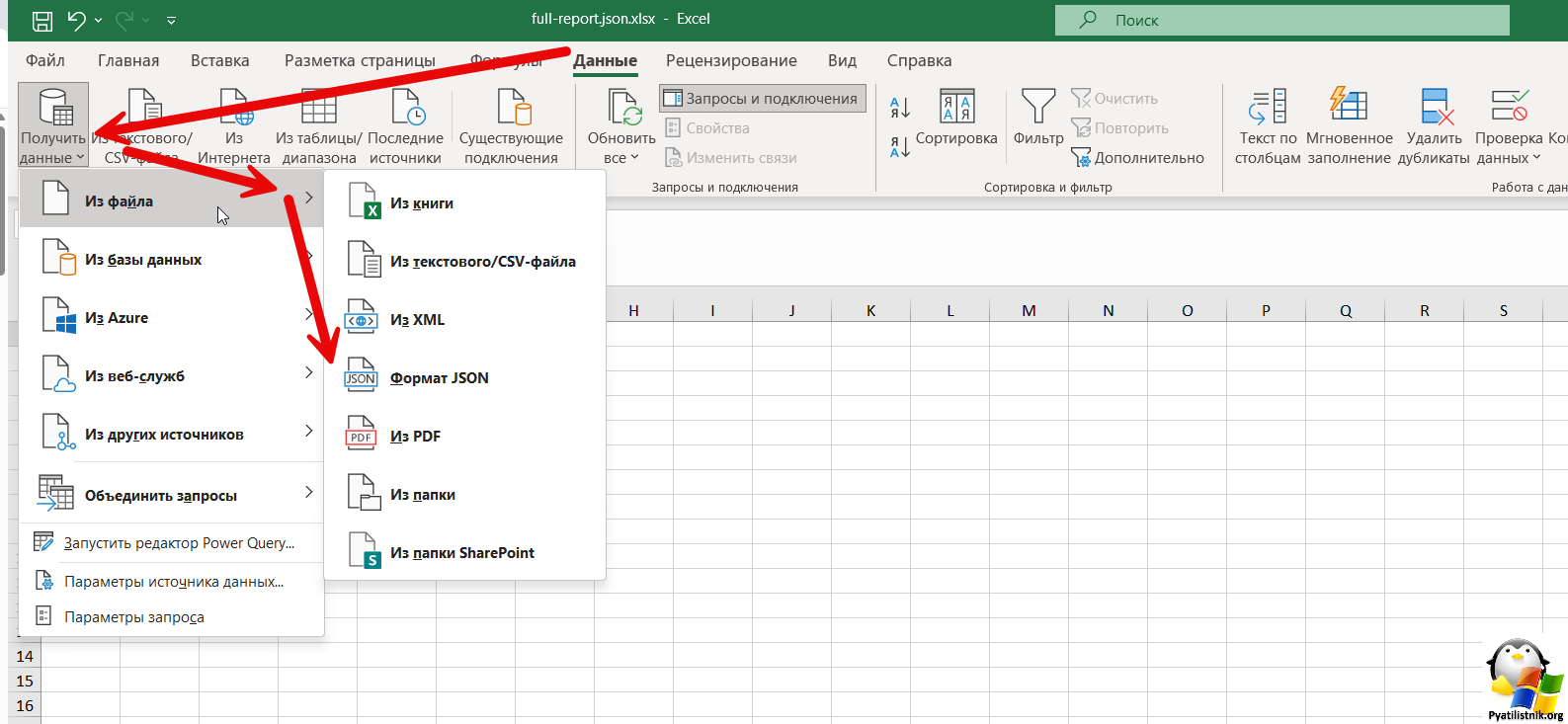Choose Из текстового/CSV-файла submenu option
The image size is (1568, 724).
point(465,262)
